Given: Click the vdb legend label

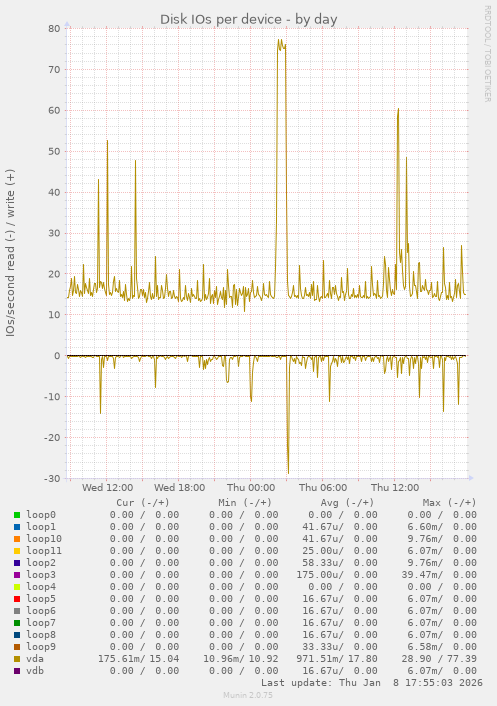Looking at the screenshot, I should tap(35, 671).
